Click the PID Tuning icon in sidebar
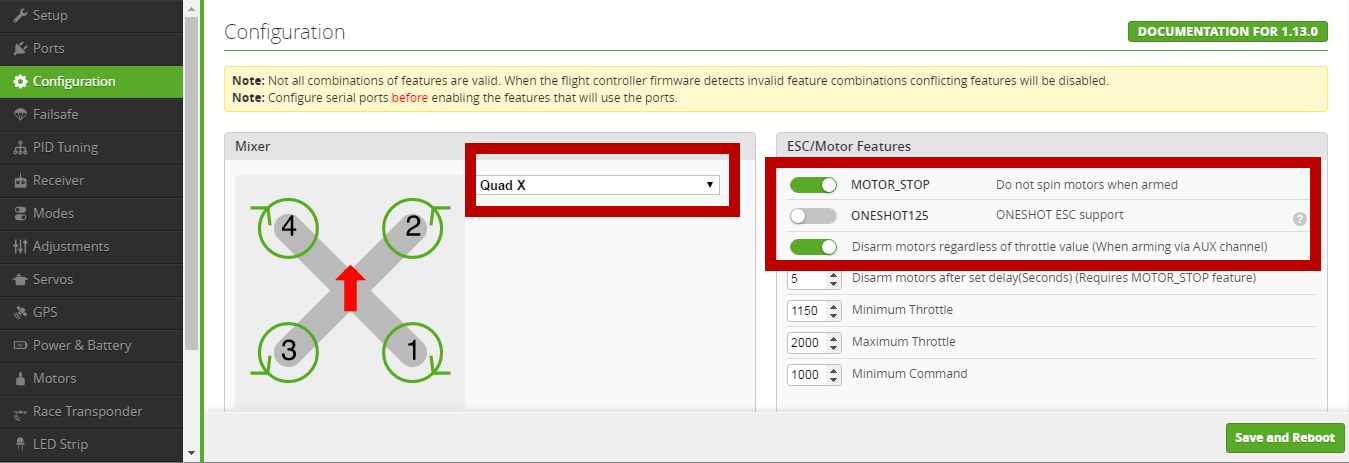This screenshot has height=463, width=1349. point(20,148)
